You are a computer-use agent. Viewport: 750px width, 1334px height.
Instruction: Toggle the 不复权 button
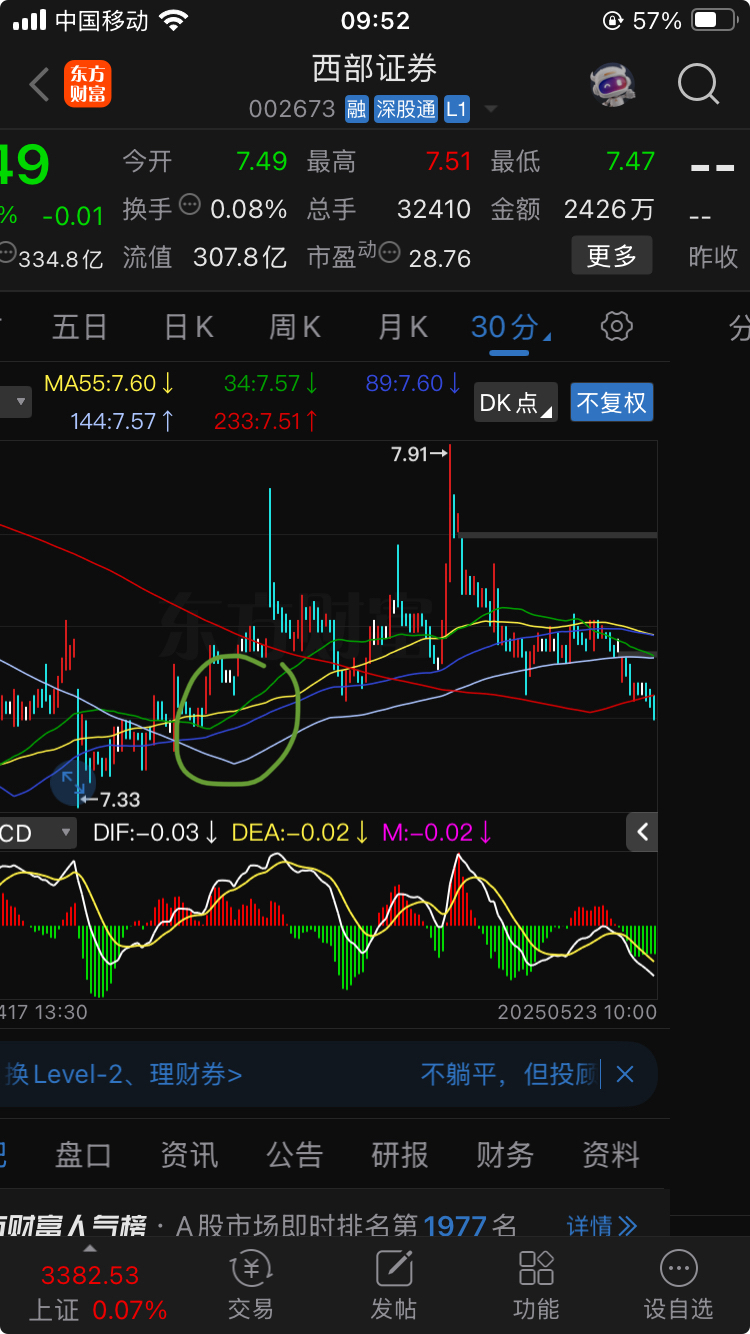[x=612, y=403]
